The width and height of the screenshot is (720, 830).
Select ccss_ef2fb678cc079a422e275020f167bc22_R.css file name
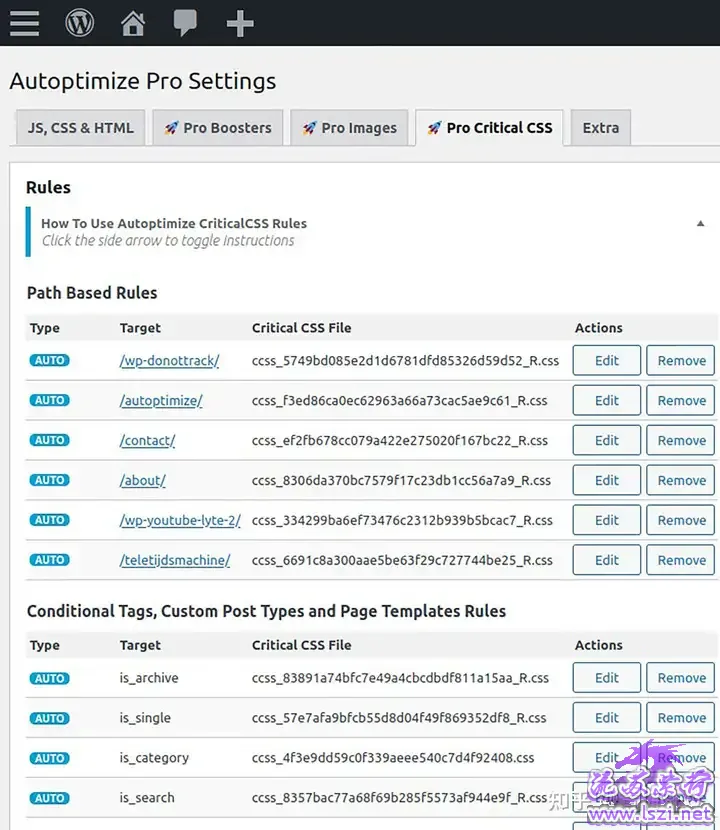(400, 440)
